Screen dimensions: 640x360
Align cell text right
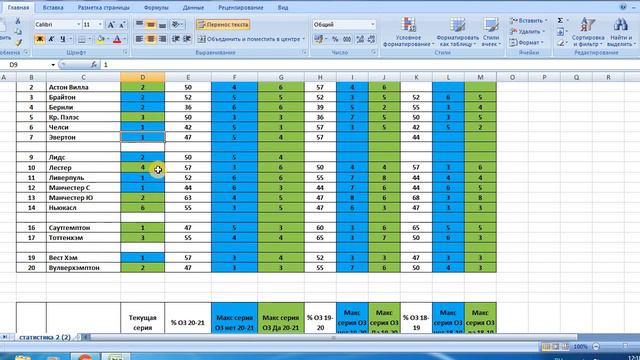[162, 39]
